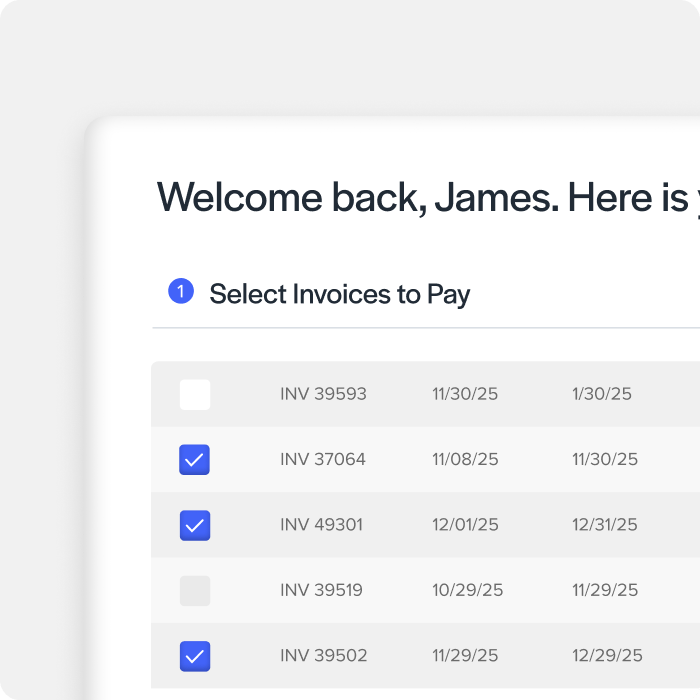This screenshot has height=700, width=700.
Task: Click due date 11/29/25 in INV 39519 row
Action: click(605, 590)
